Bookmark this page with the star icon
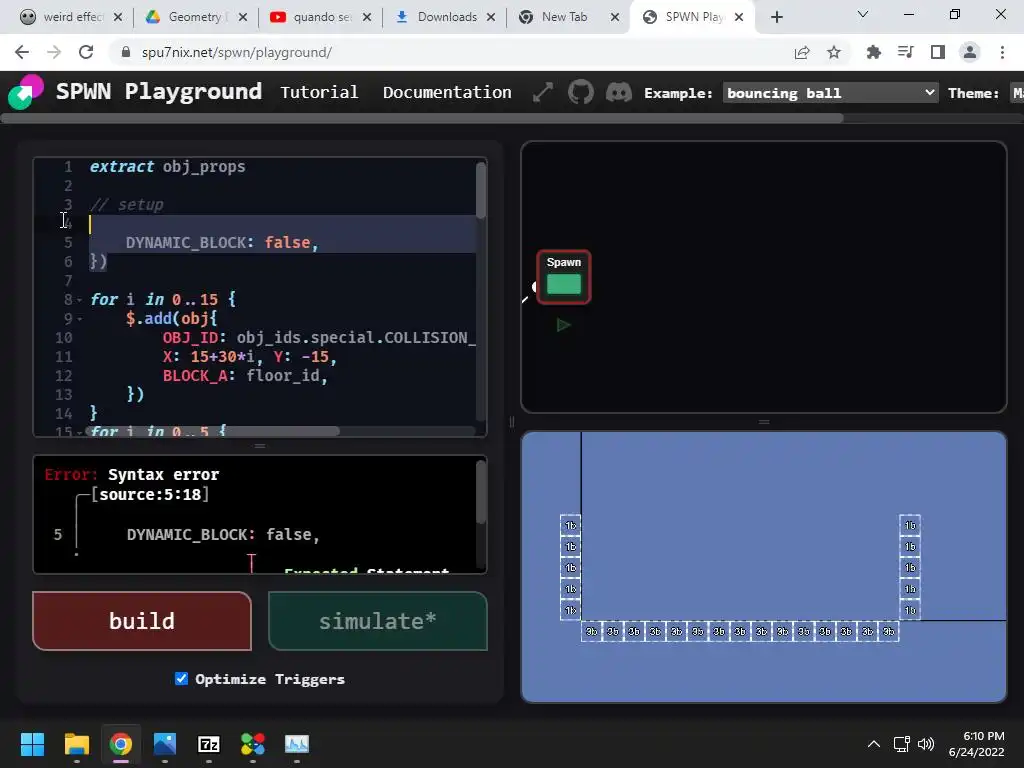Image resolution: width=1024 pixels, height=768 pixels. (834, 52)
